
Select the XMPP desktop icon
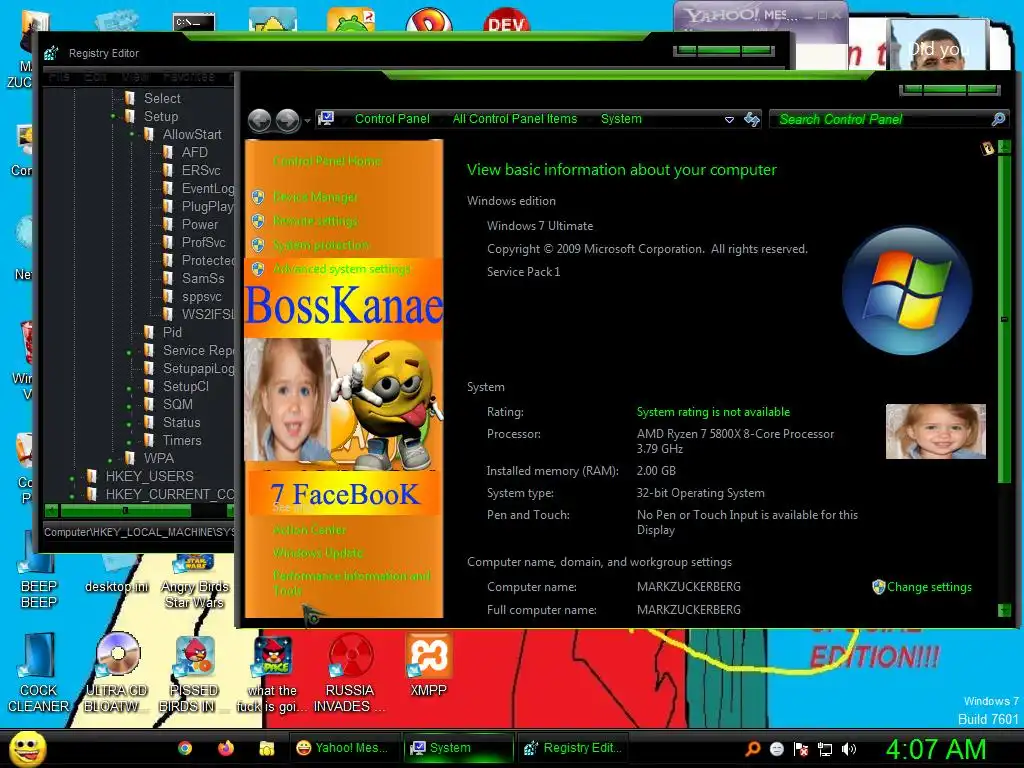pos(428,664)
